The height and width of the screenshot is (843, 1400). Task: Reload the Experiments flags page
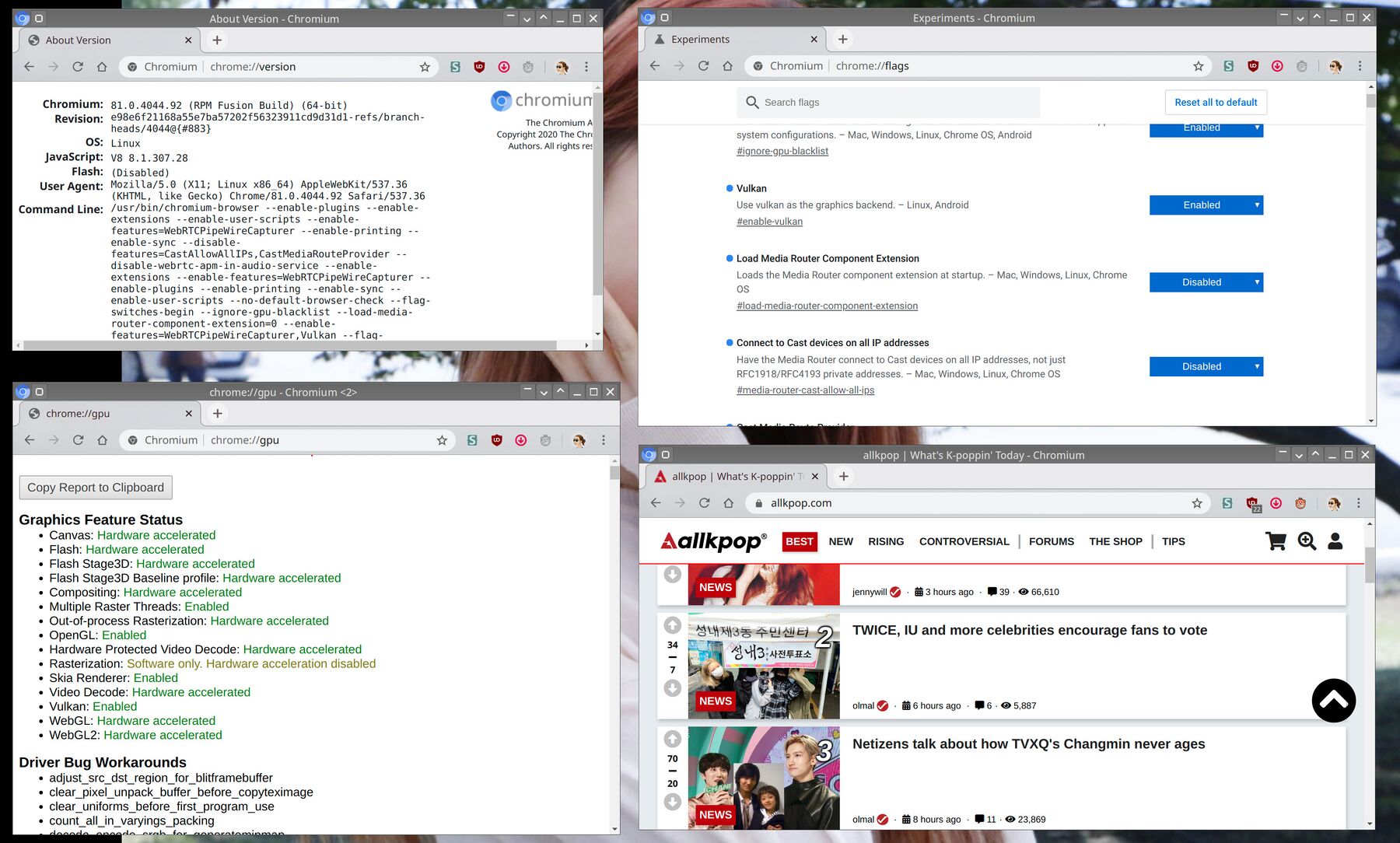click(x=703, y=66)
